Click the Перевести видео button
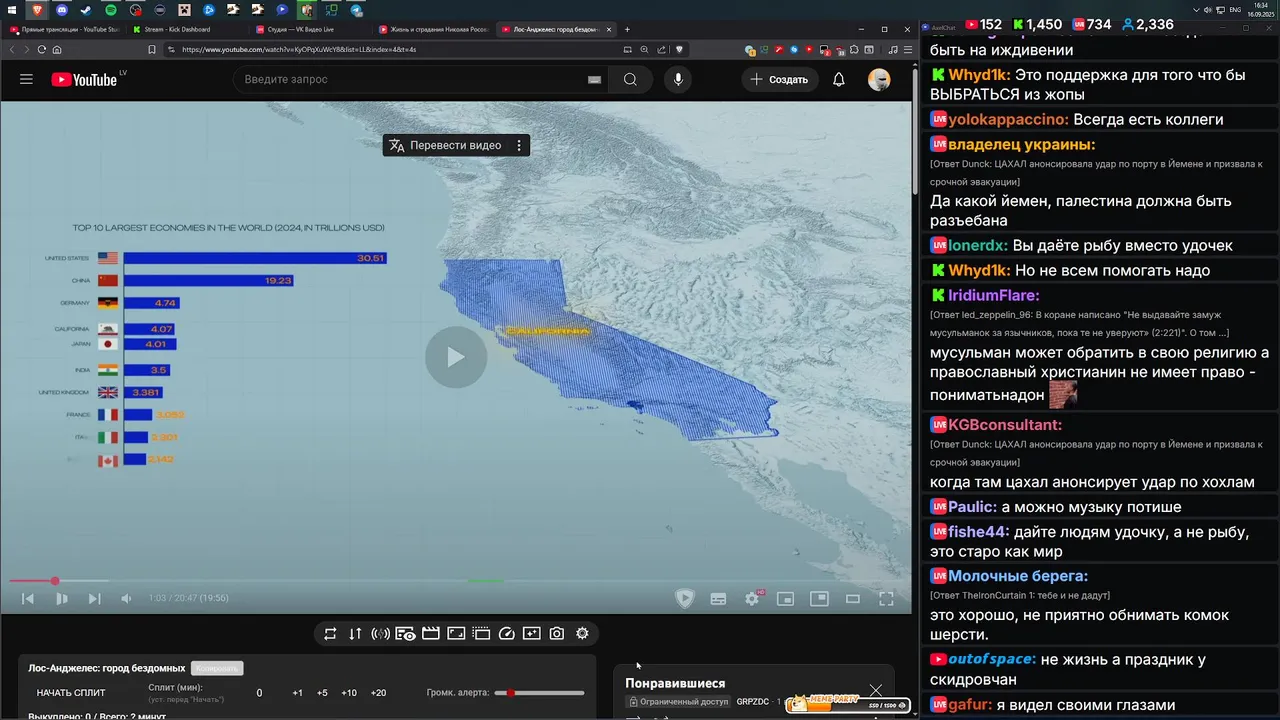 [446, 145]
